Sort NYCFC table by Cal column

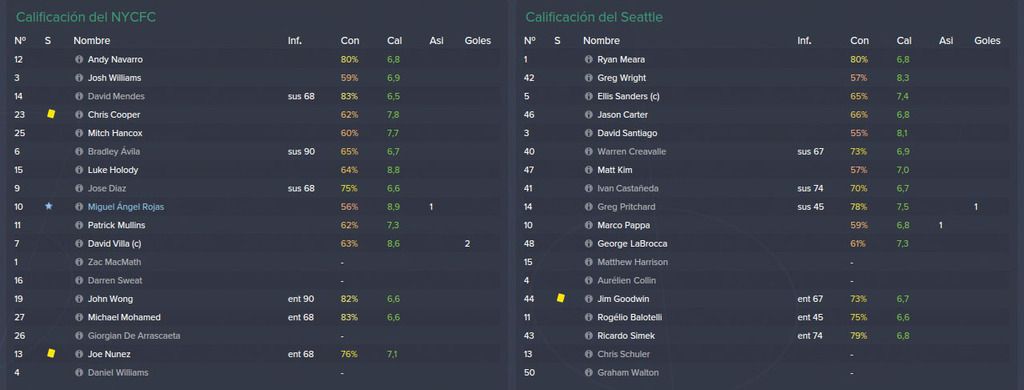[394, 41]
